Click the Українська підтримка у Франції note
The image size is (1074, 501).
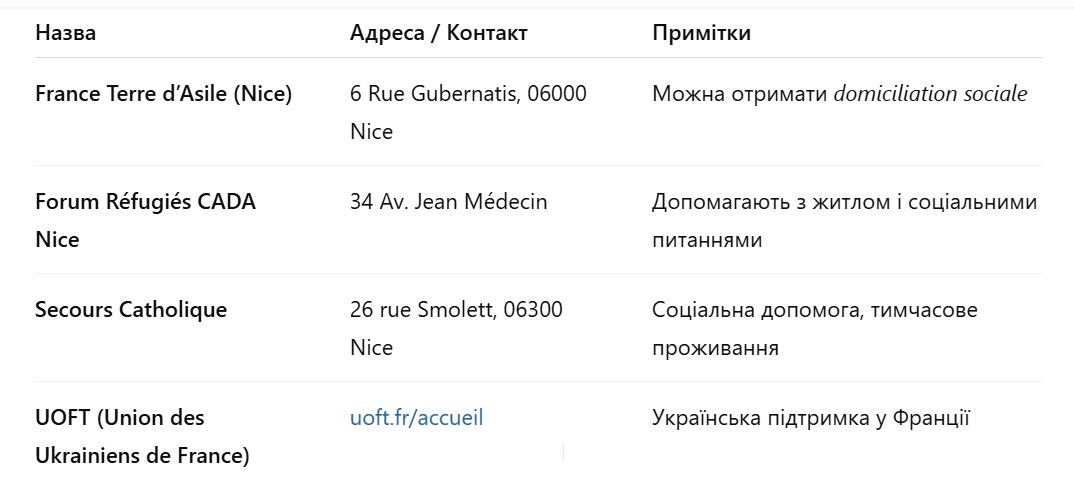(x=811, y=417)
